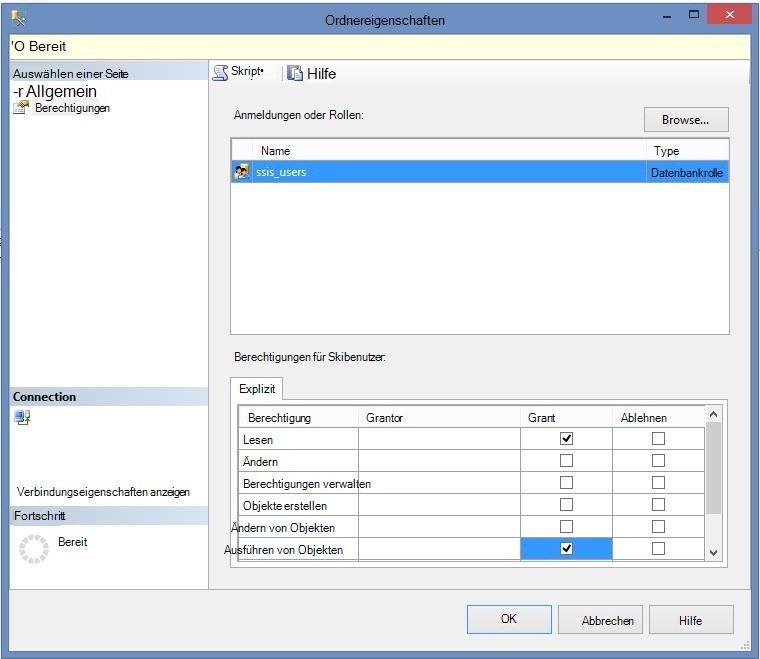Click the permissions scrollbar down arrow
760x659 pixels.
[x=713, y=552]
